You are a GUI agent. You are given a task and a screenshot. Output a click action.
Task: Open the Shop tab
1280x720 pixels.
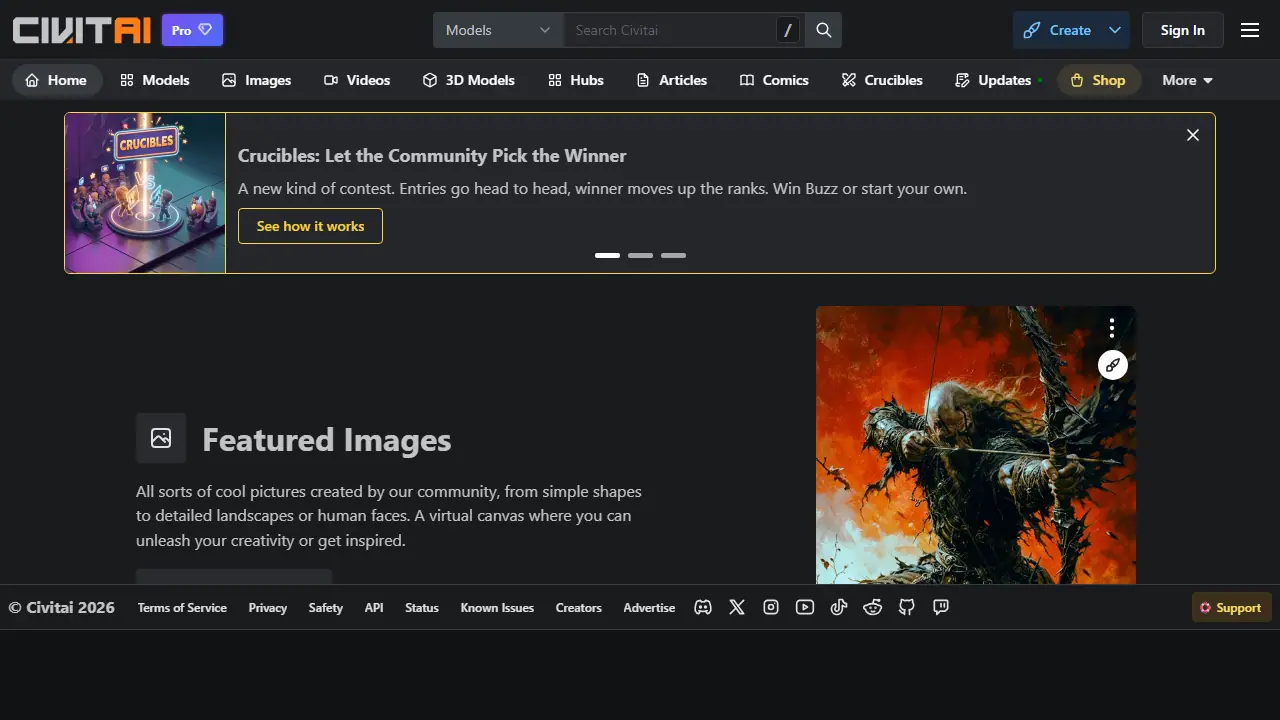click(x=1098, y=80)
